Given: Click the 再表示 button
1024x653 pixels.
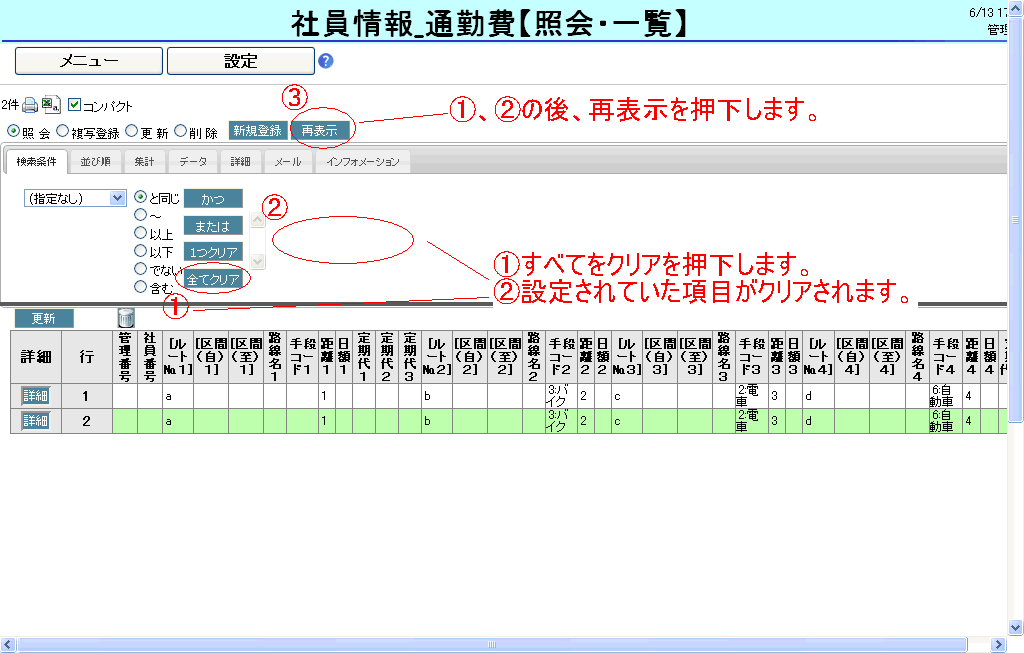Looking at the screenshot, I should coord(319,130).
